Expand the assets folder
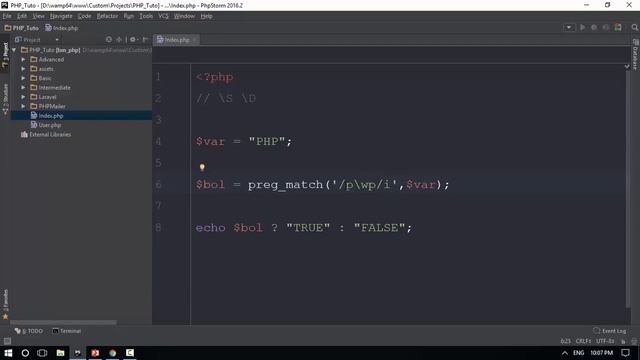Viewport: 640px width, 360px height. pyautogui.click(x=23, y=69)
